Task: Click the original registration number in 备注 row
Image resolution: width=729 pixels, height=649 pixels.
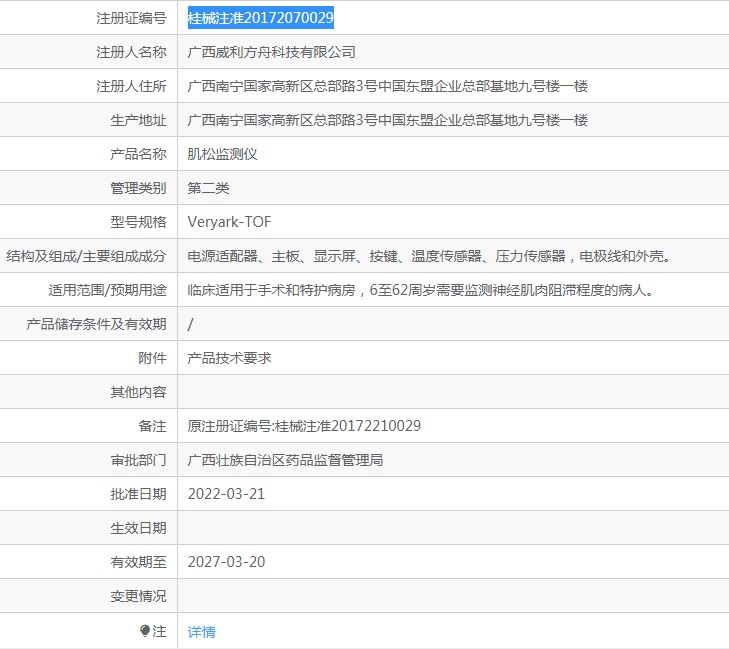Action: tap(304, 426)
